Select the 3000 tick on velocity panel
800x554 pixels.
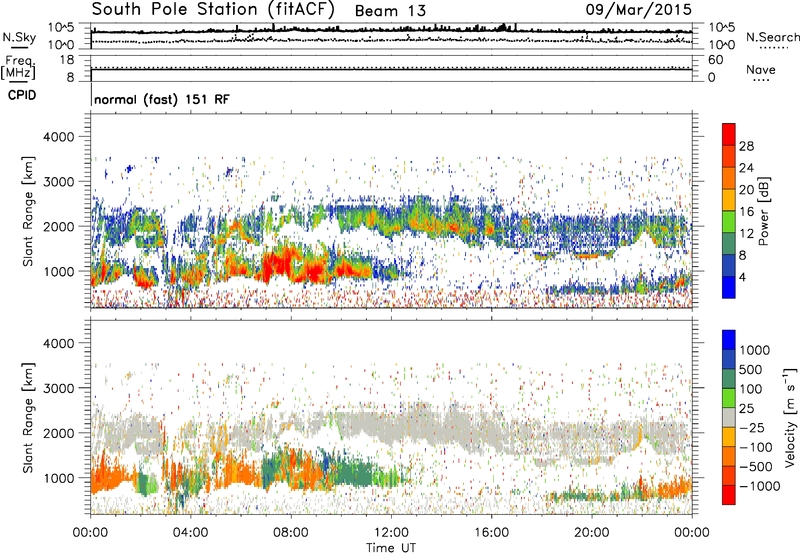(58, 388)
